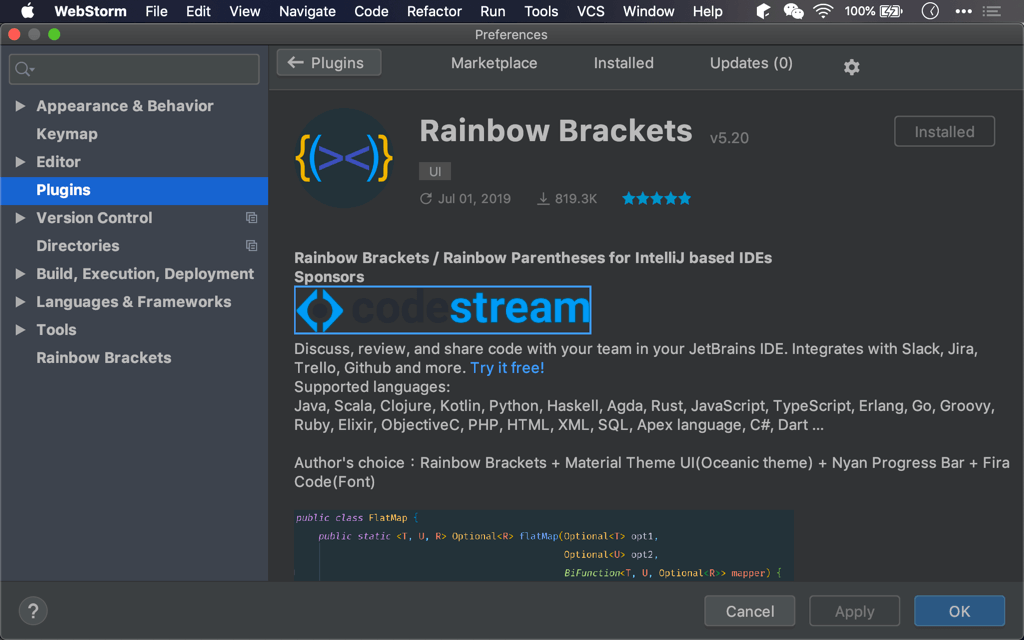The image size is (1024, 640).
Task: Expand Languages & Frameworks
Action: point(19,301)
